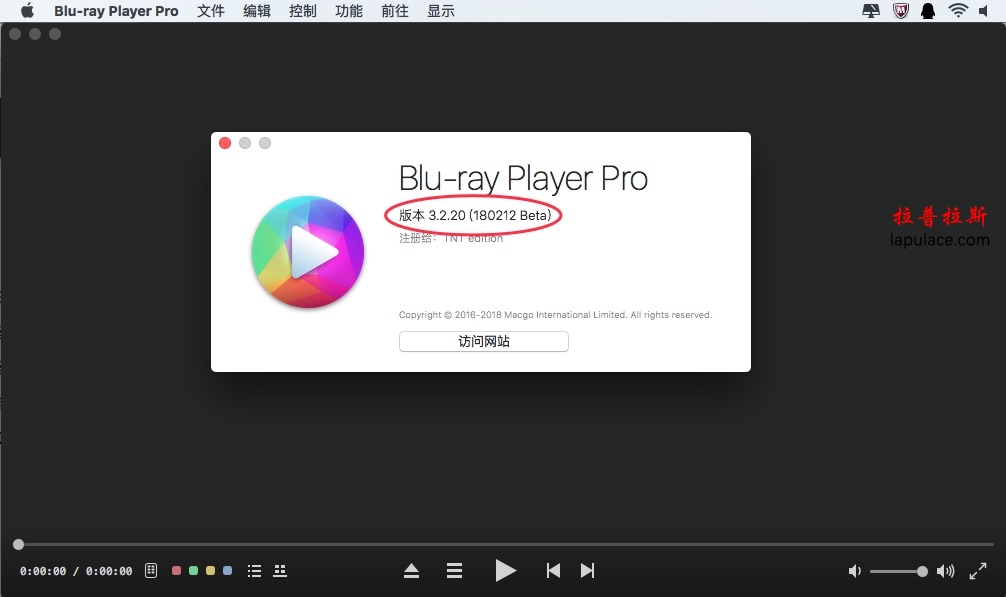Skip to the previous chapter
The width and height of the screenshot is (1006, 597).
pos(553,571)
